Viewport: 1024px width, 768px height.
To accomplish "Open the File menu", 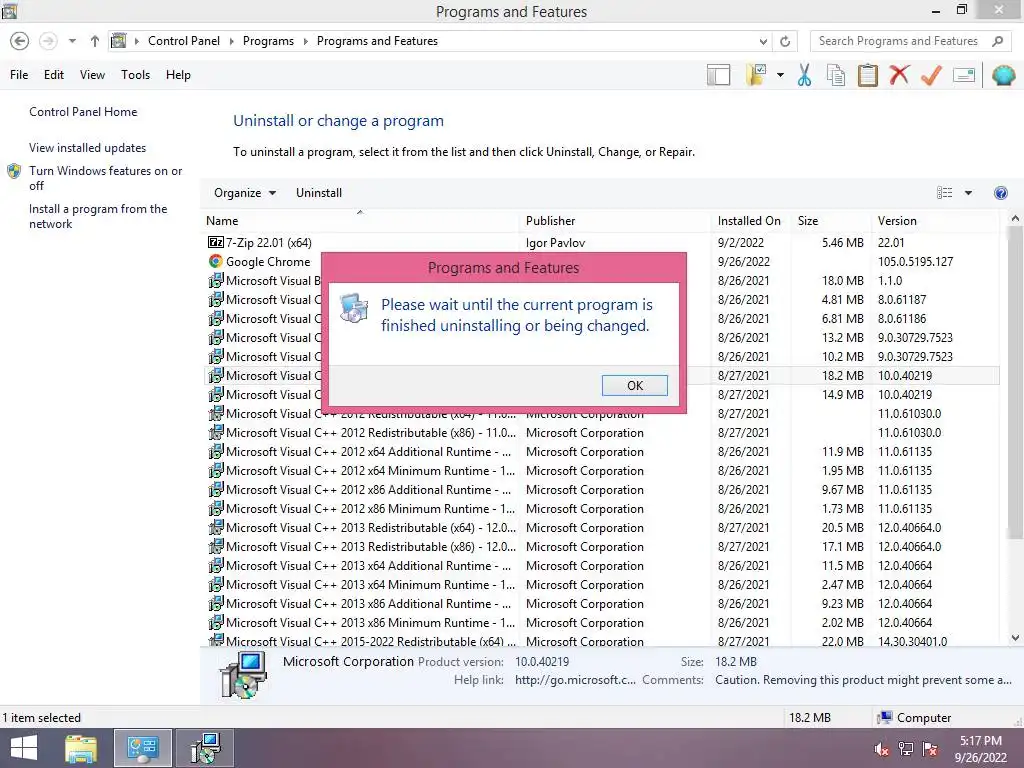I will tap(19, 74).
